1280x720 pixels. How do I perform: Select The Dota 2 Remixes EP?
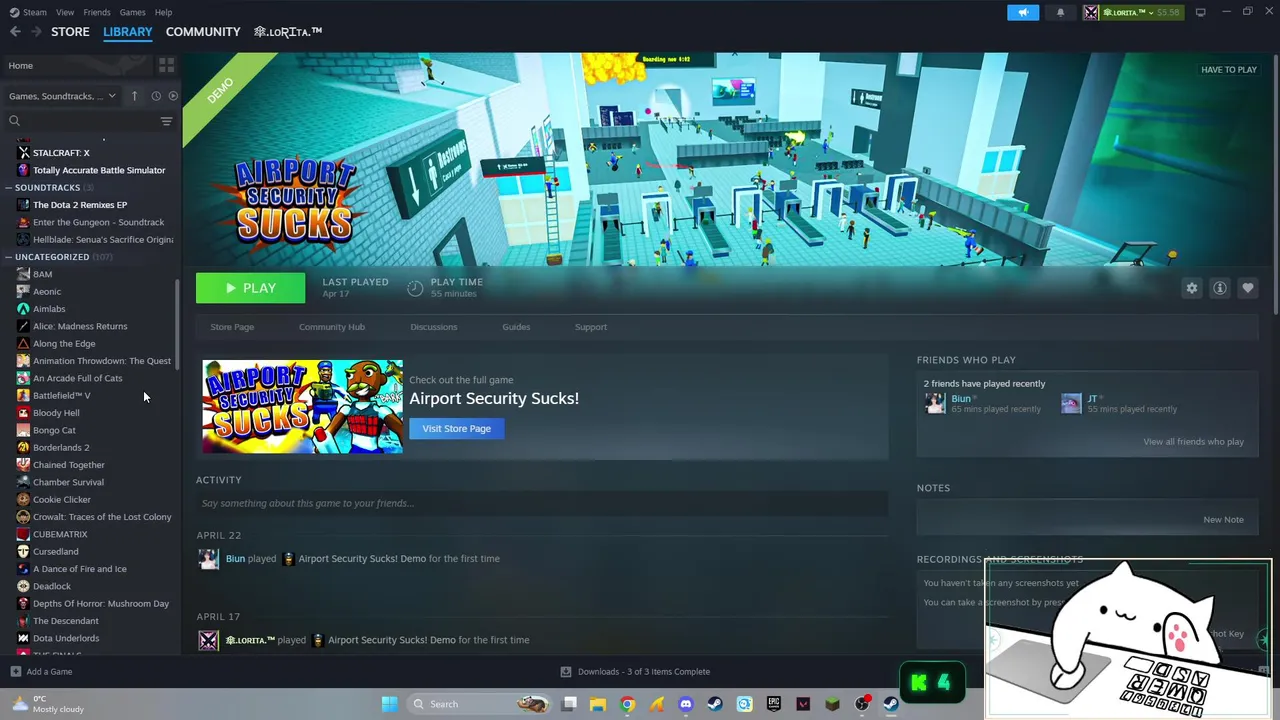pyautogui.click(x=80, y=205)
